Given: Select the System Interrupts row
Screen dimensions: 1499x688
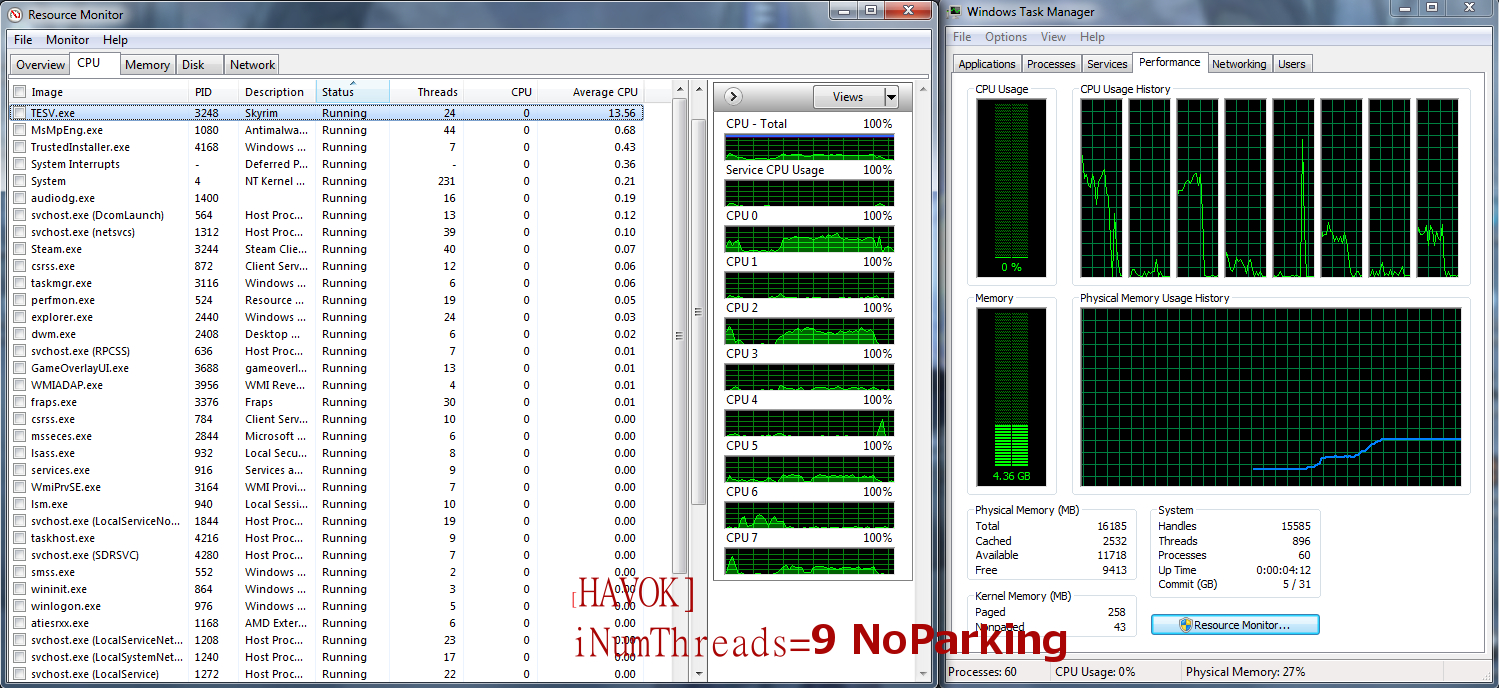Looking at the screenshot, I should pos(328,164).
